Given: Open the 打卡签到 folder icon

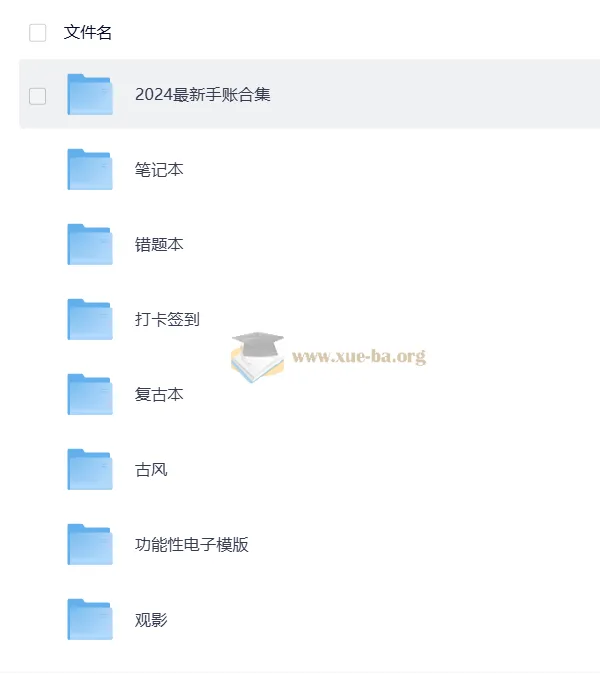Looking at the screenshot, I should (x=90, y=319).
